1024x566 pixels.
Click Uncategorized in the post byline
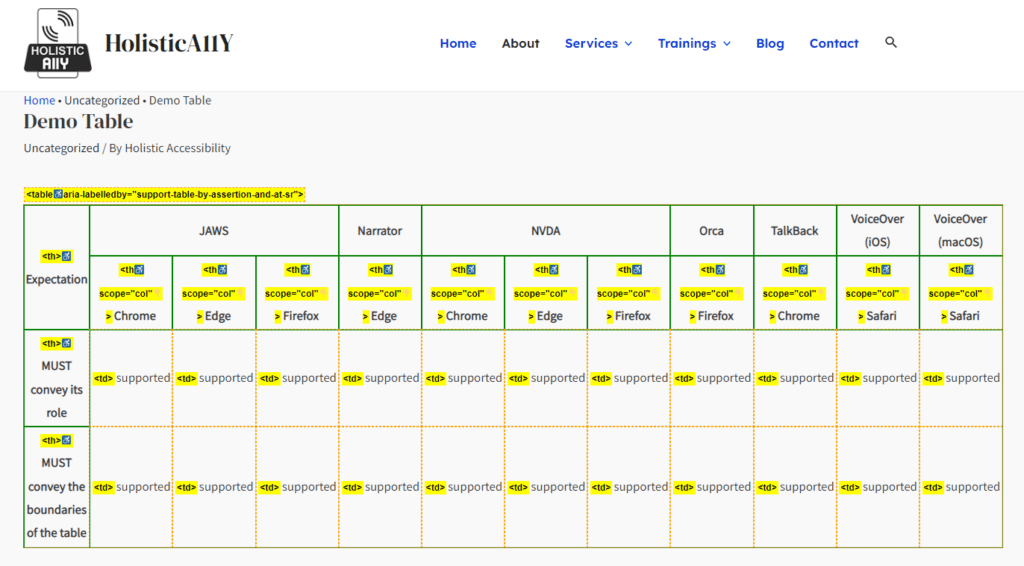click(61, 148)
